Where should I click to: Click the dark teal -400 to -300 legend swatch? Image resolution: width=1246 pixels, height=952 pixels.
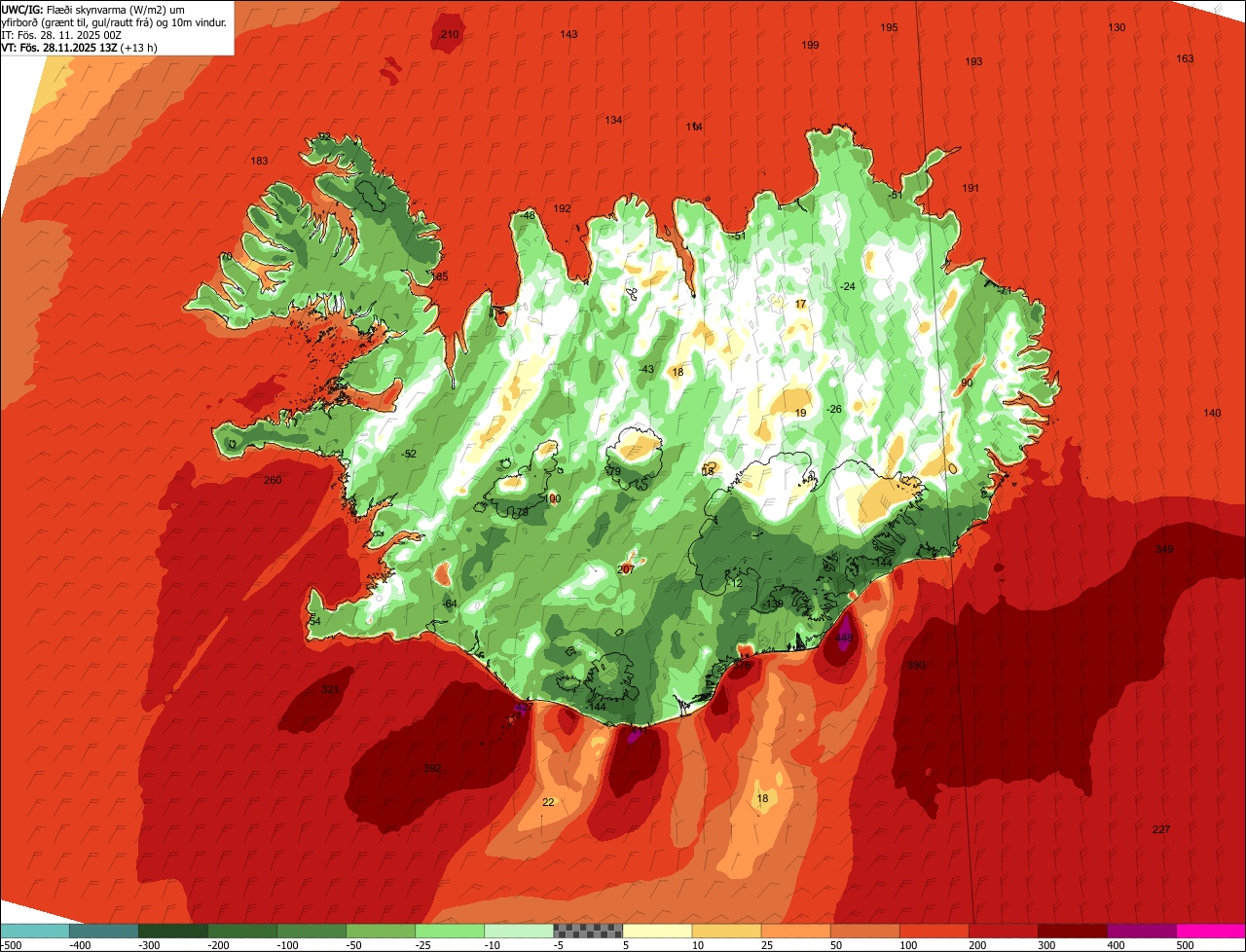(x=104, y=931)
